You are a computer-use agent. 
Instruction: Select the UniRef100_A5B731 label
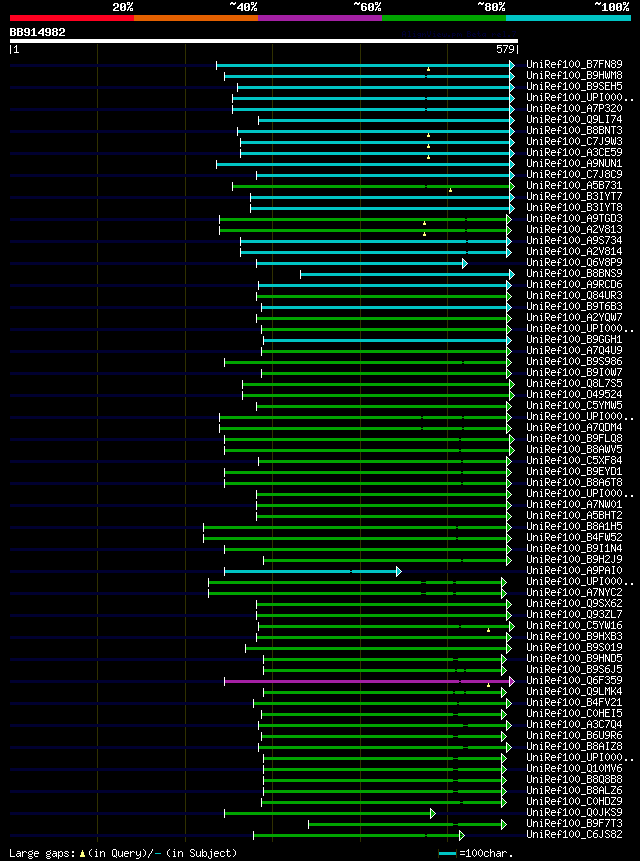(x=574, y=186)
